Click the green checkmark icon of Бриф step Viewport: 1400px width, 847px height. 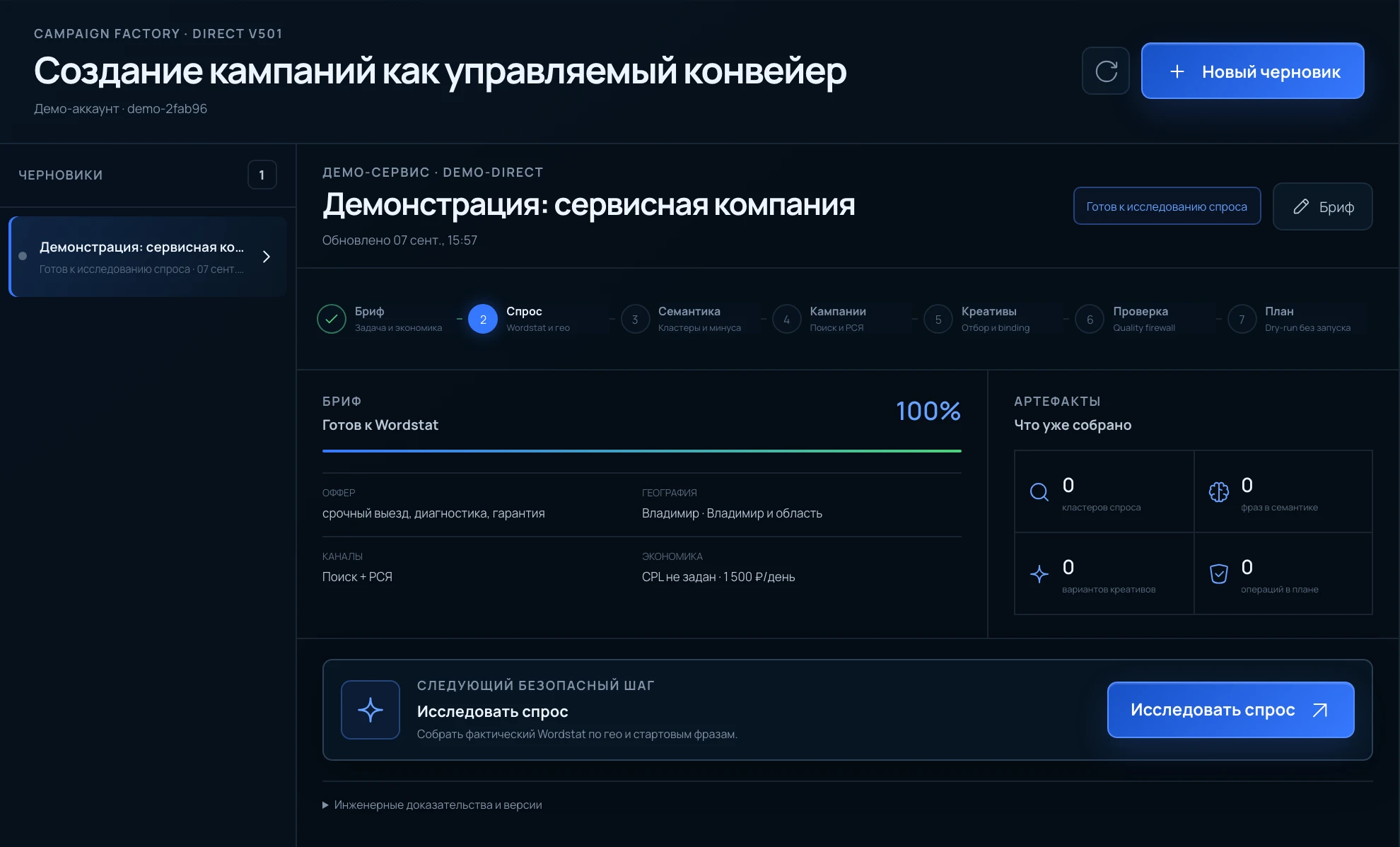pyautogui.click(x=332, y=319)
